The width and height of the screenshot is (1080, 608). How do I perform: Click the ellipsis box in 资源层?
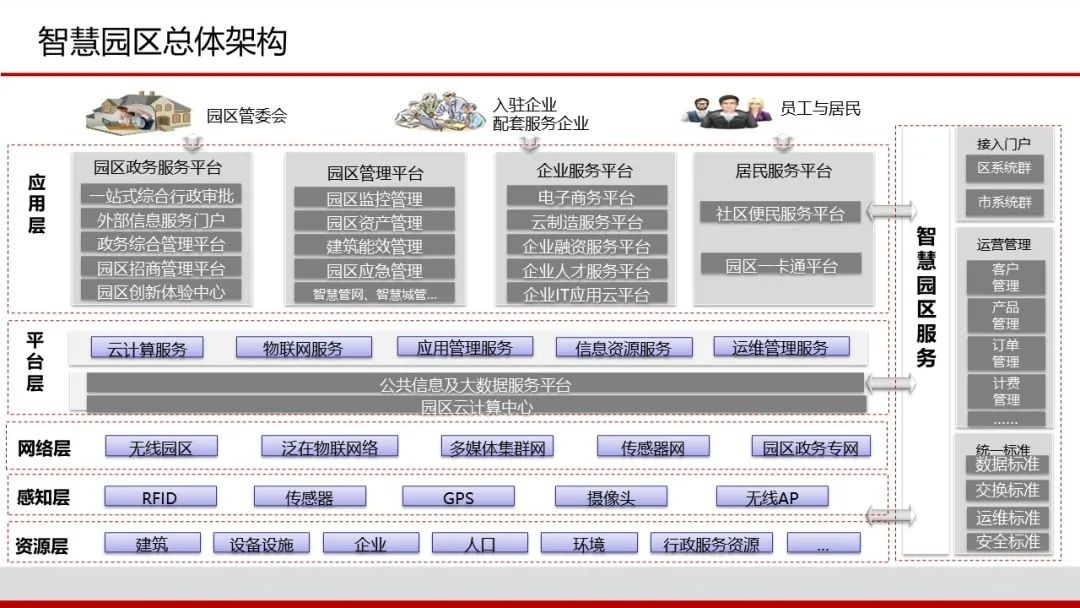[824, 543]
